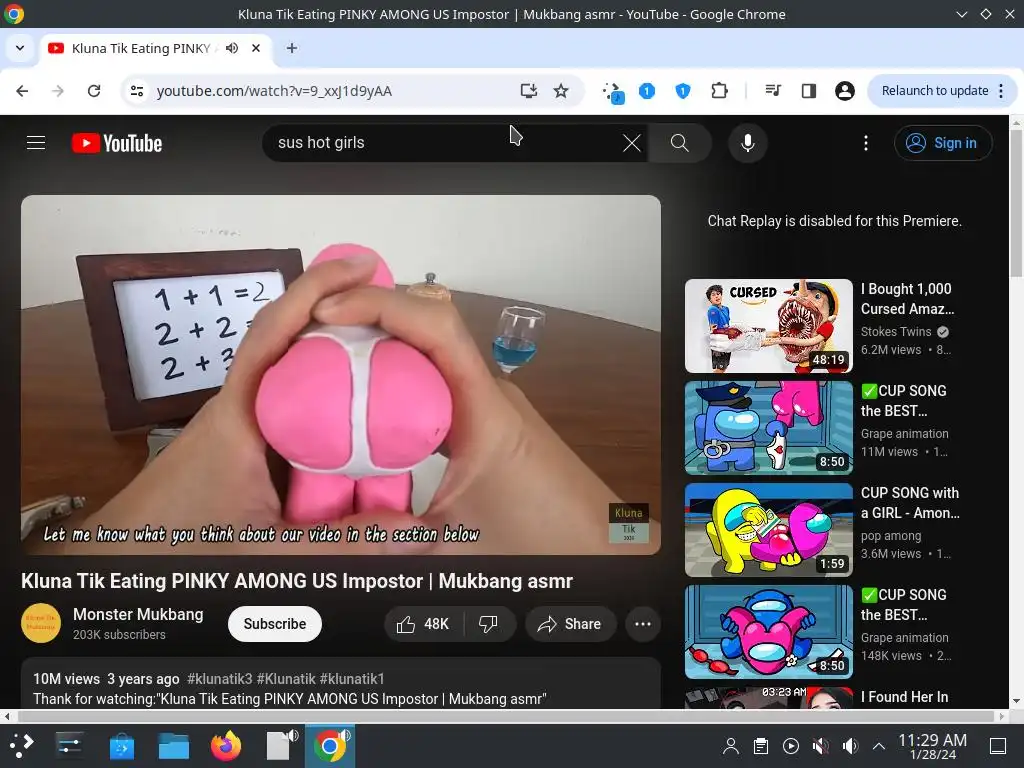Image resolution: width=1024 pixels, height=768 pixels.
Task: Subscribe to Monster Mukbang
Action: (274, 624)
